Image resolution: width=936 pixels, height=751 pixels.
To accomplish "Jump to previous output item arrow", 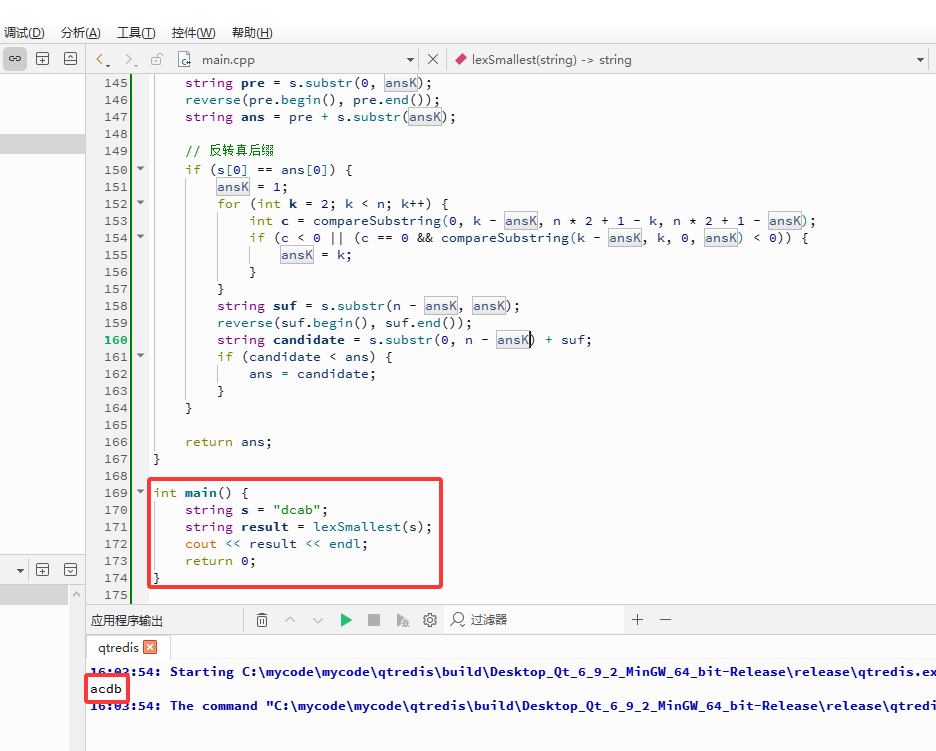I will (290, 620).
